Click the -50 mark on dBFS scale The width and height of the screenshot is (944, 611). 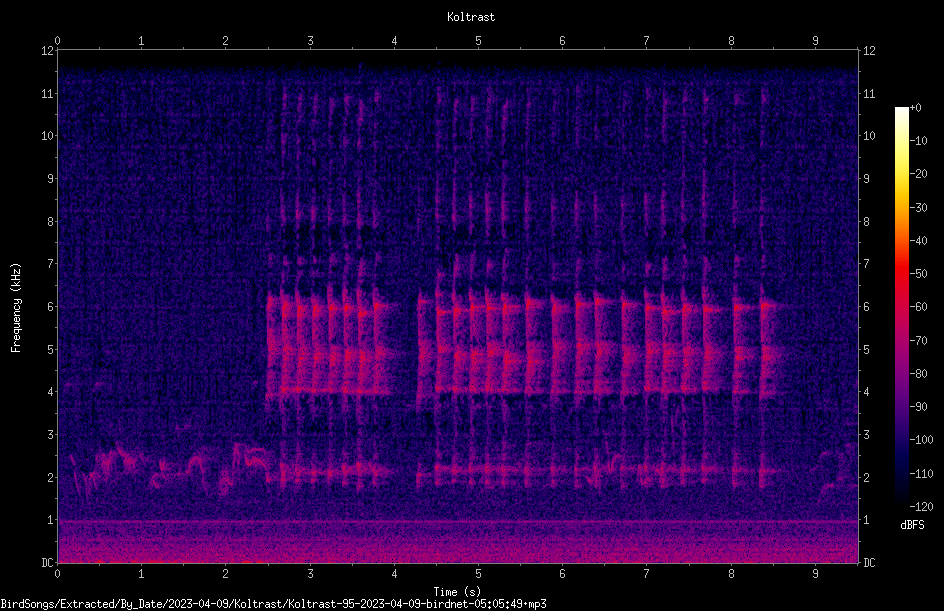point(918,274)
